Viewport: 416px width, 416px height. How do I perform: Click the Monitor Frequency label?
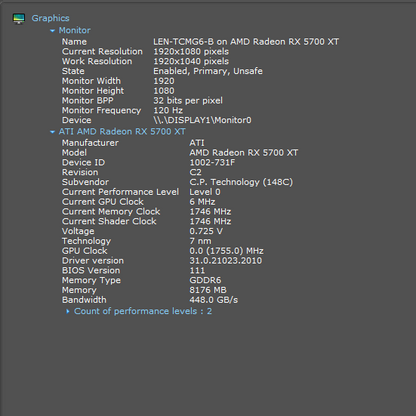(101, 111)
